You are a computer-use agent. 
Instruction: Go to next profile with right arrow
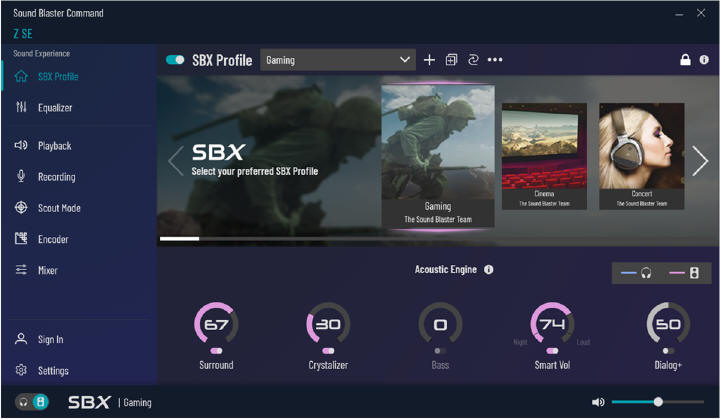[x=700, y=161]
